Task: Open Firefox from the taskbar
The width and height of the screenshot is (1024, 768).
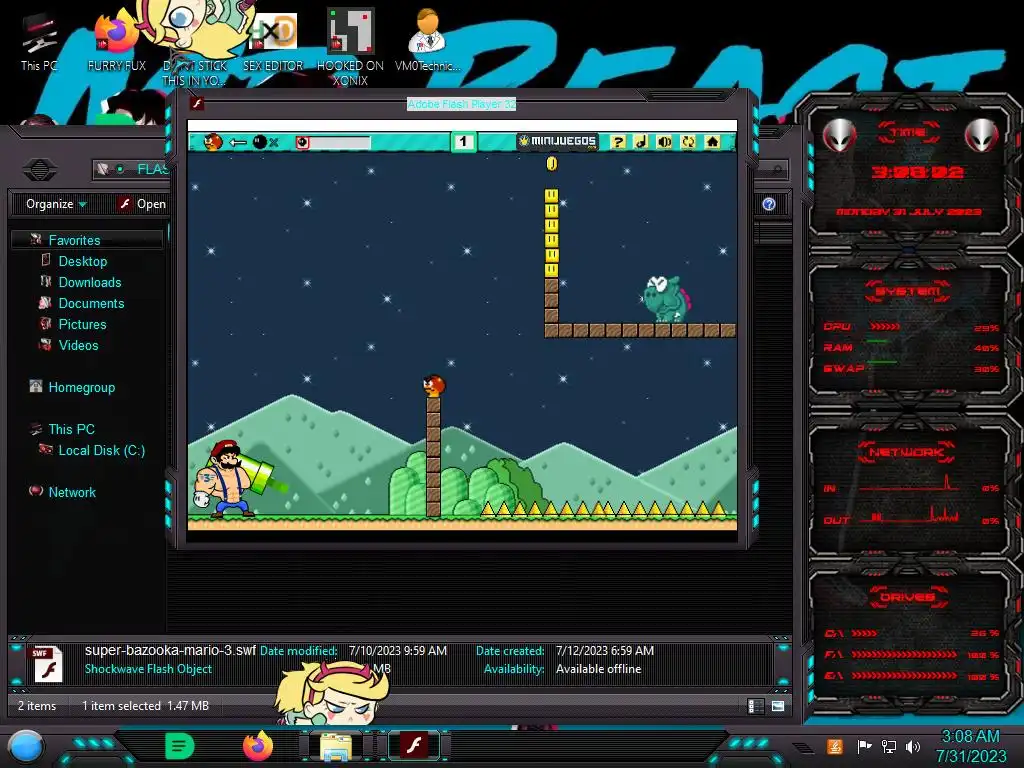Action: (258, 746)
